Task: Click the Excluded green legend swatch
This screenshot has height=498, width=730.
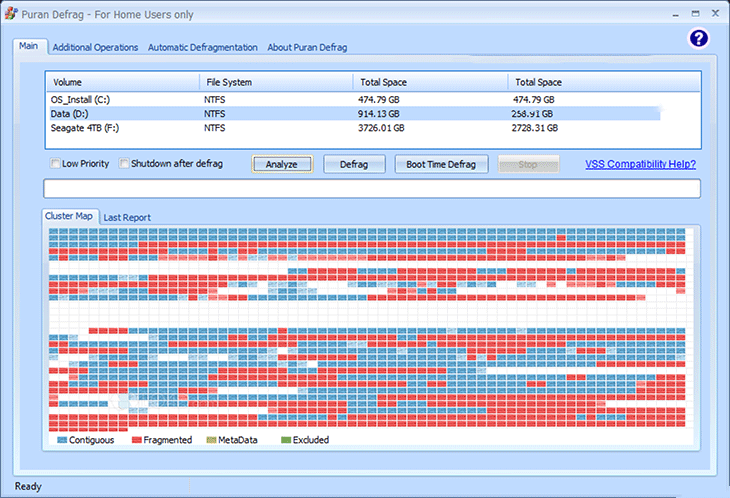Action: 286,440
